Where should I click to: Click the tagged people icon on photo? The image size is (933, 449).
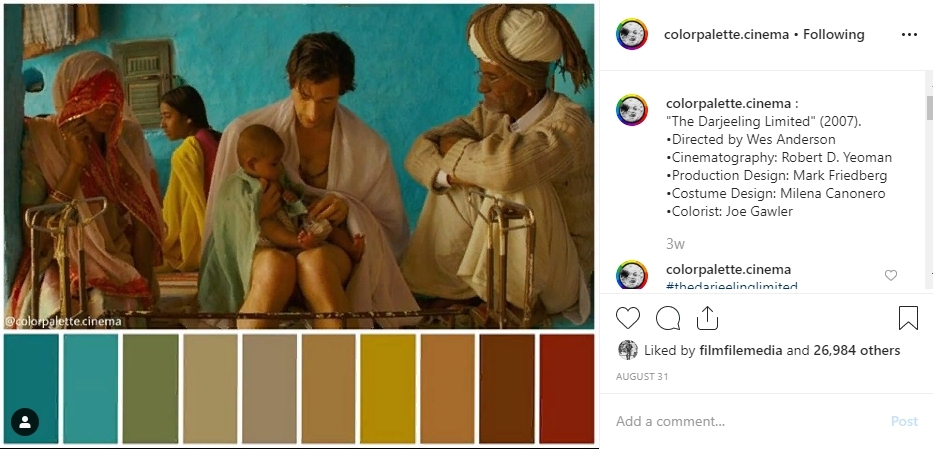pyautogui.click(x=25, y=422)
